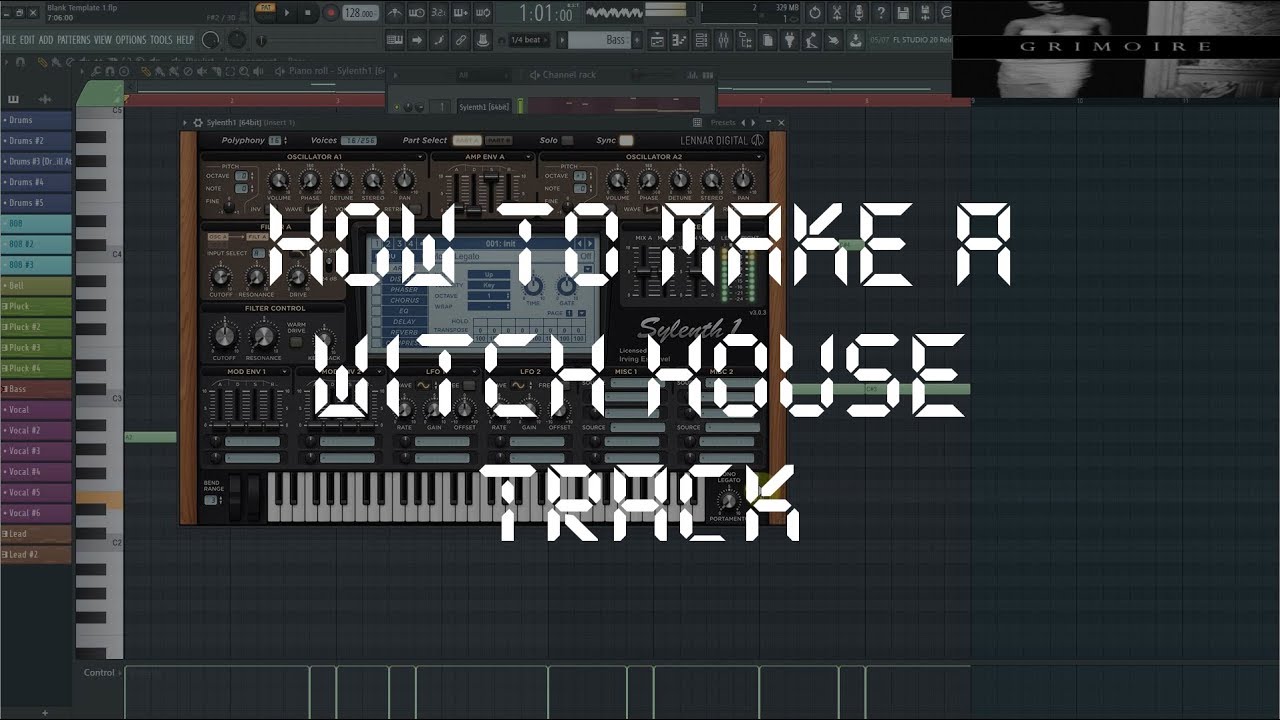Click the microphone one-click recording icon
Image resolution: width=1280 pixels, height=720 pixels.
[x=858, y=12]
